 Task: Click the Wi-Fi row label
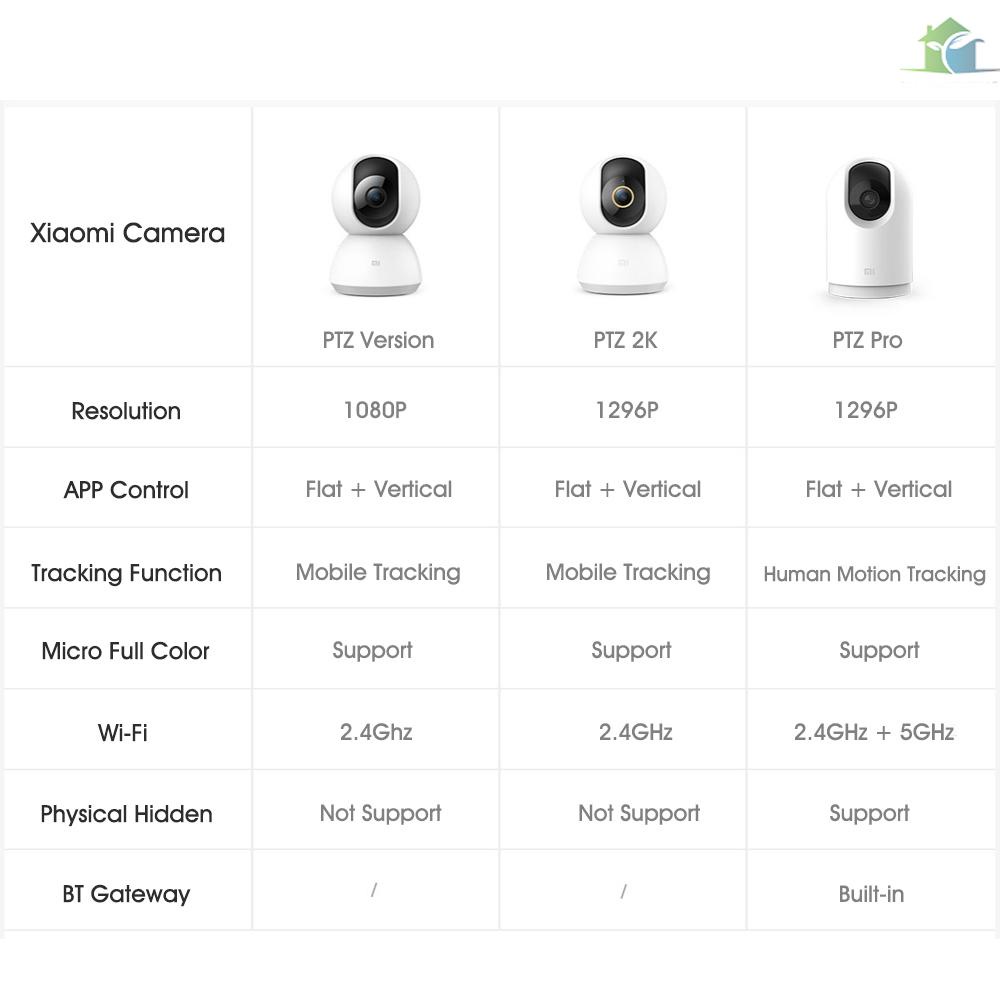click(123, 732)
